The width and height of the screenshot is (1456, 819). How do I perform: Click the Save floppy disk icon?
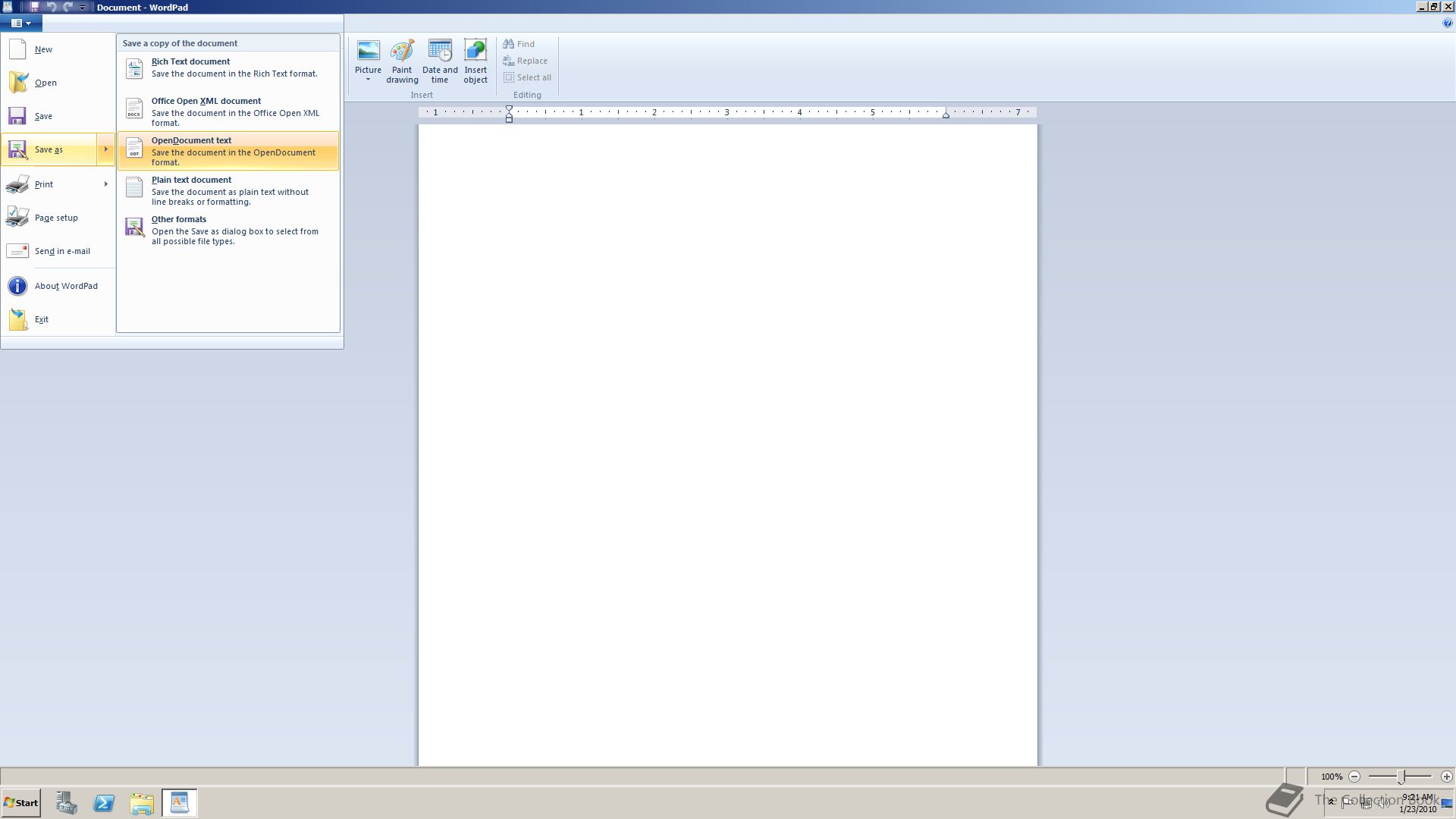pyautogui.click(x=17, y=116)
